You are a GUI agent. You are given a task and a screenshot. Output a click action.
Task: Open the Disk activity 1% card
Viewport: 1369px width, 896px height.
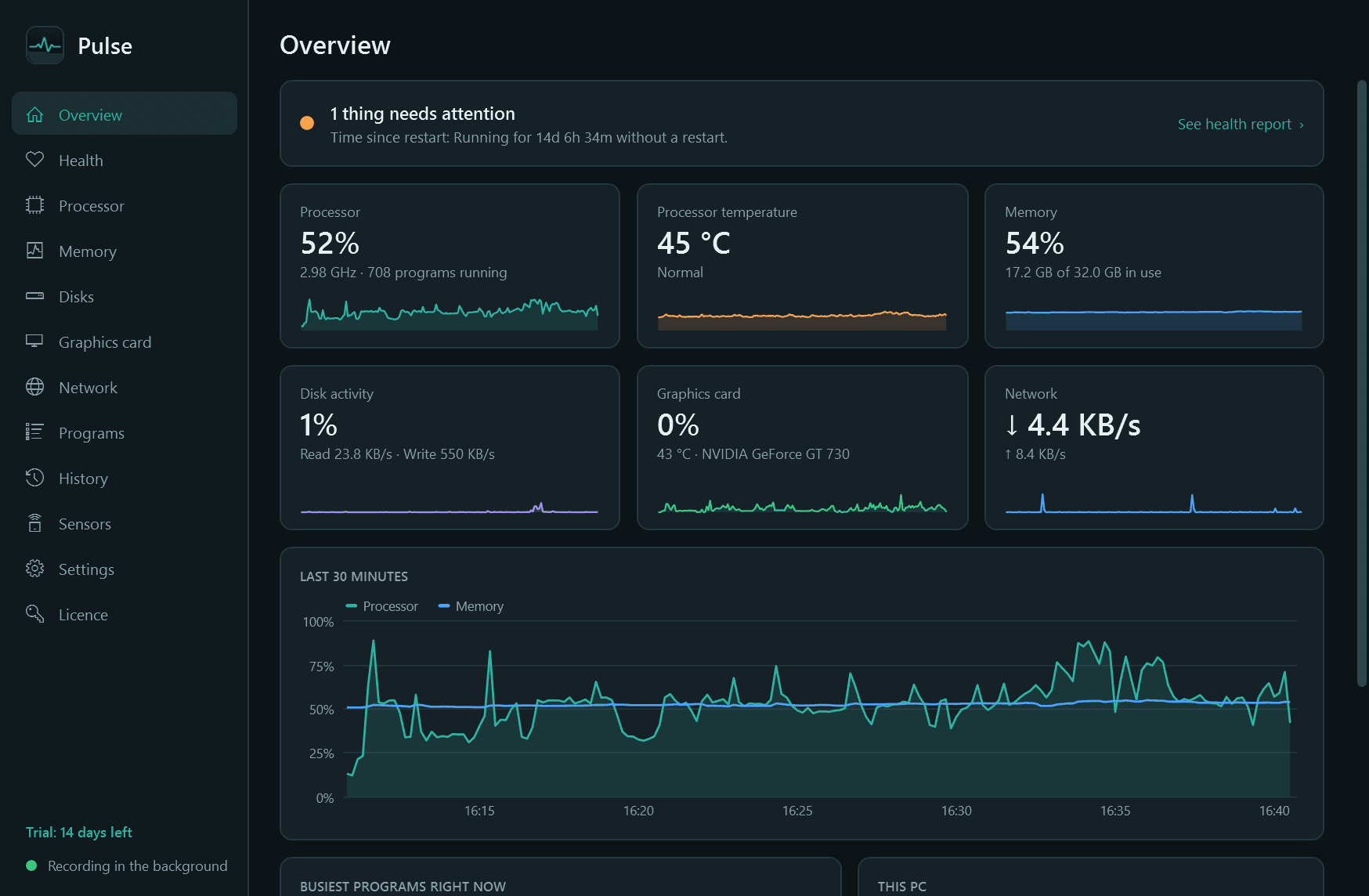coord(450,447)
